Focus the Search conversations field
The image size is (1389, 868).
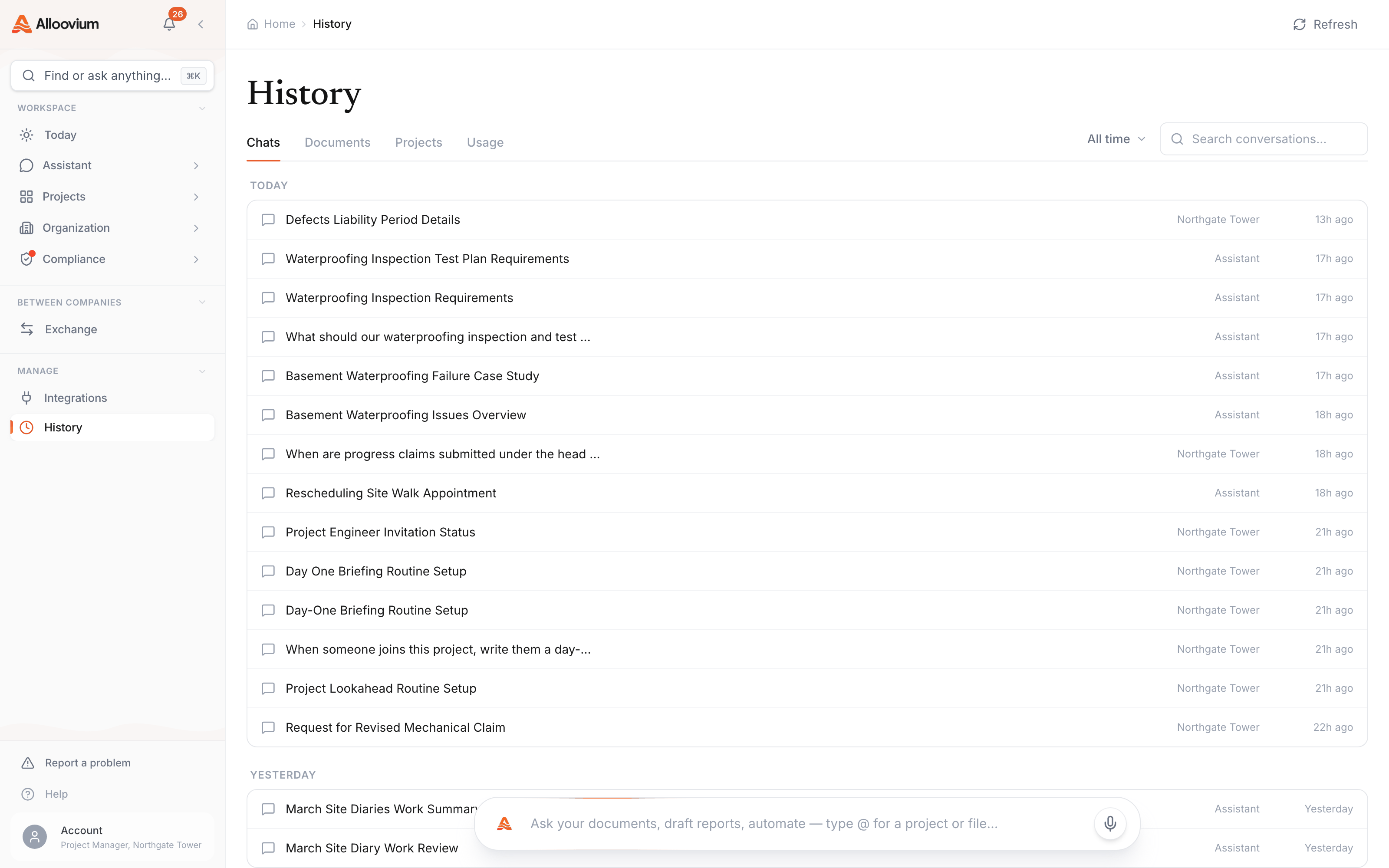[x=1263, y=139]
